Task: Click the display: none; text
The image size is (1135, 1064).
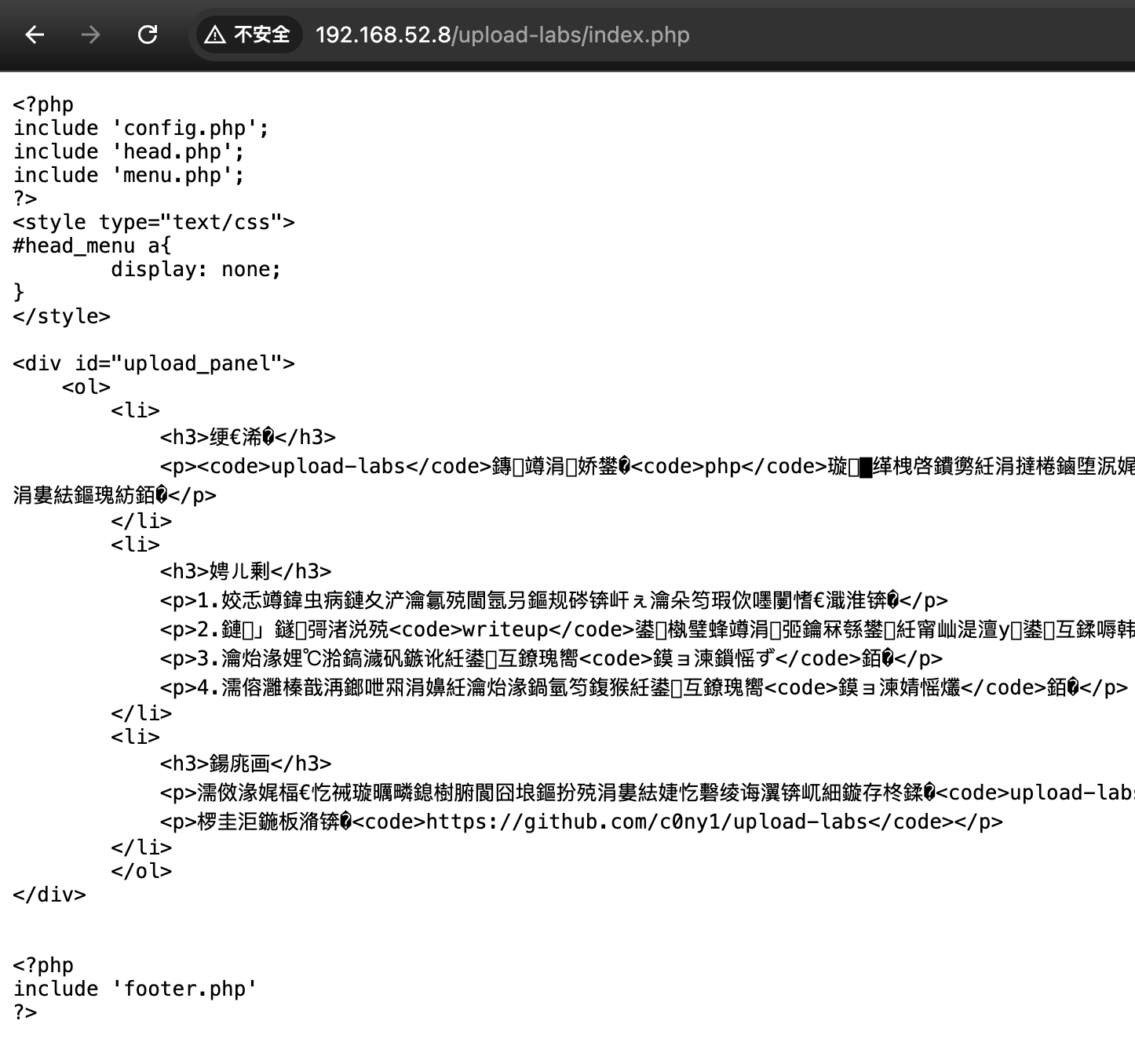Action: [195, 269]
